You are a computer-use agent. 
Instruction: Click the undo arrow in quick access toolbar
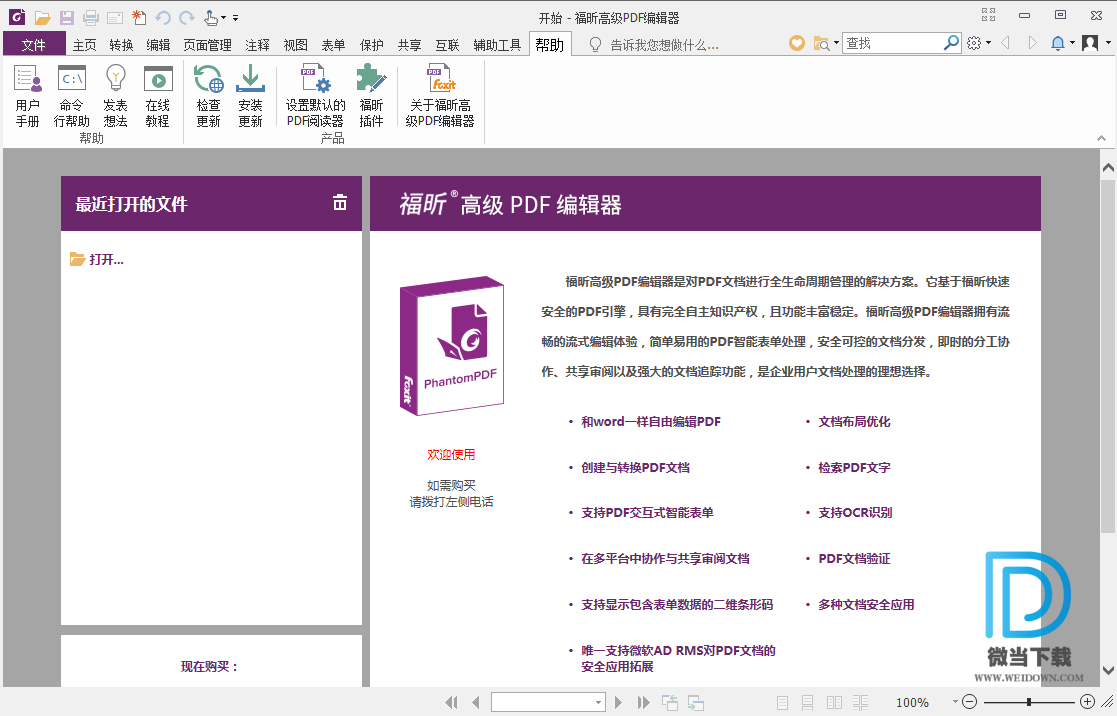[x=163, y=17]
